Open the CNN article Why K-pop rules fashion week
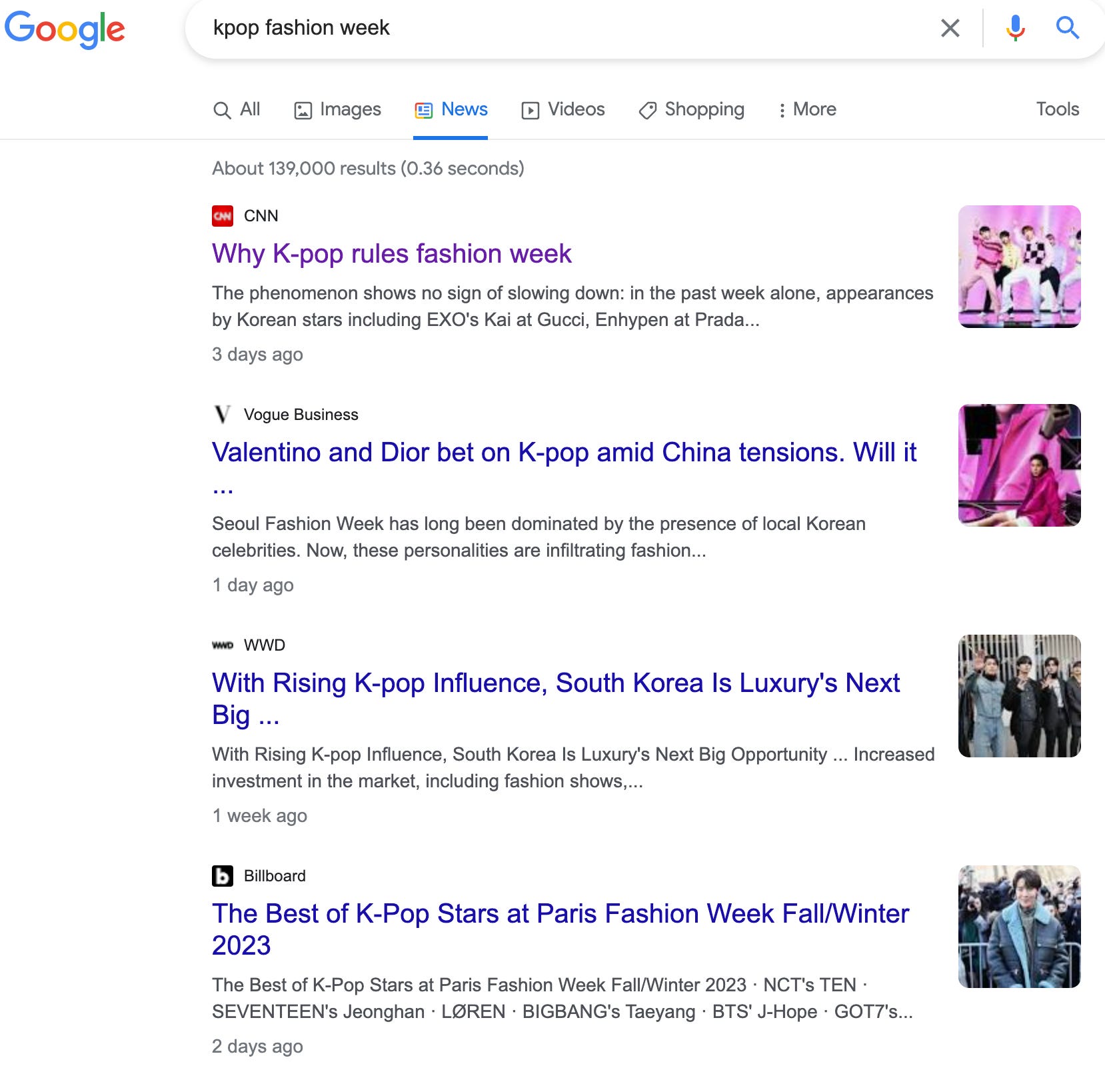The width and height of the screenshot is (1105, 1092). coord(391,254)
